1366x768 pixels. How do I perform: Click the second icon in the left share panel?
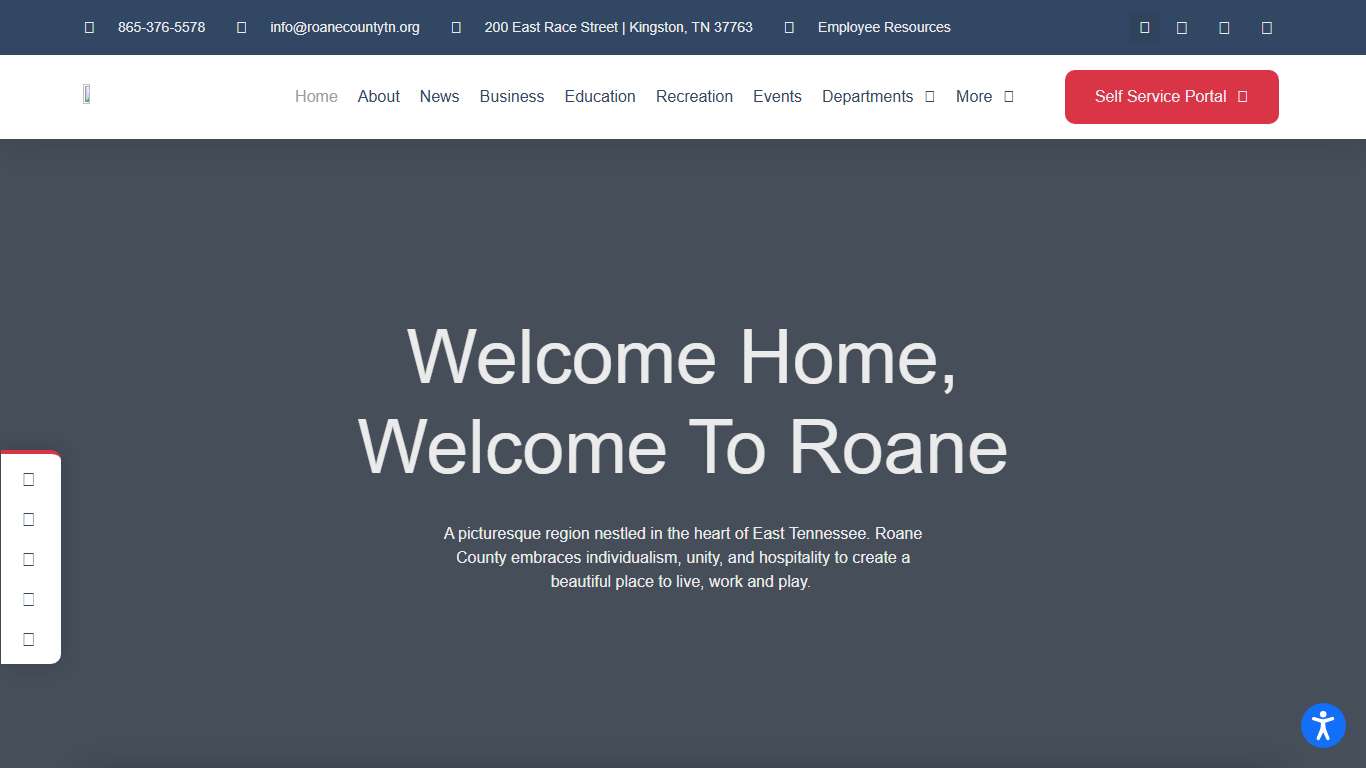(x=29, y=519)
